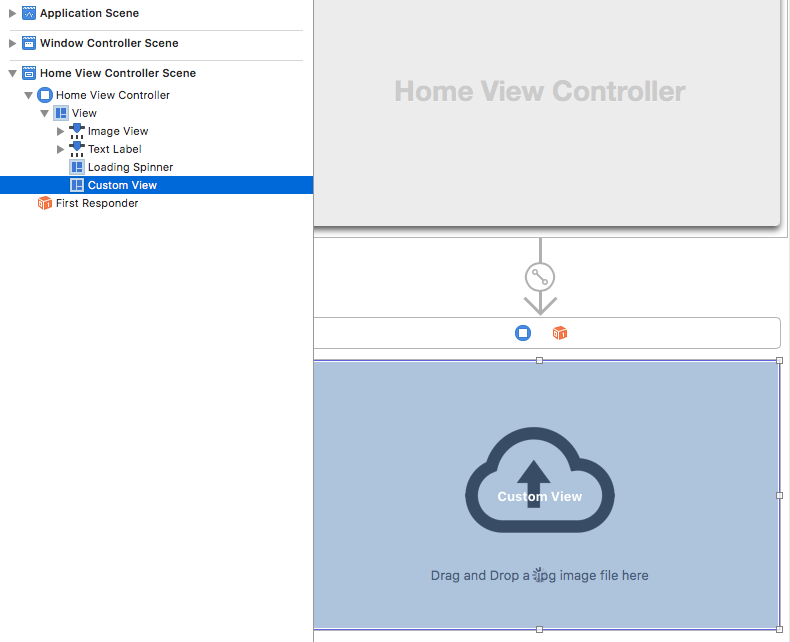This screenshot has height=642, width=790.
Task: Click the orange first responder icon in scene dock
Action: (560, 333)
